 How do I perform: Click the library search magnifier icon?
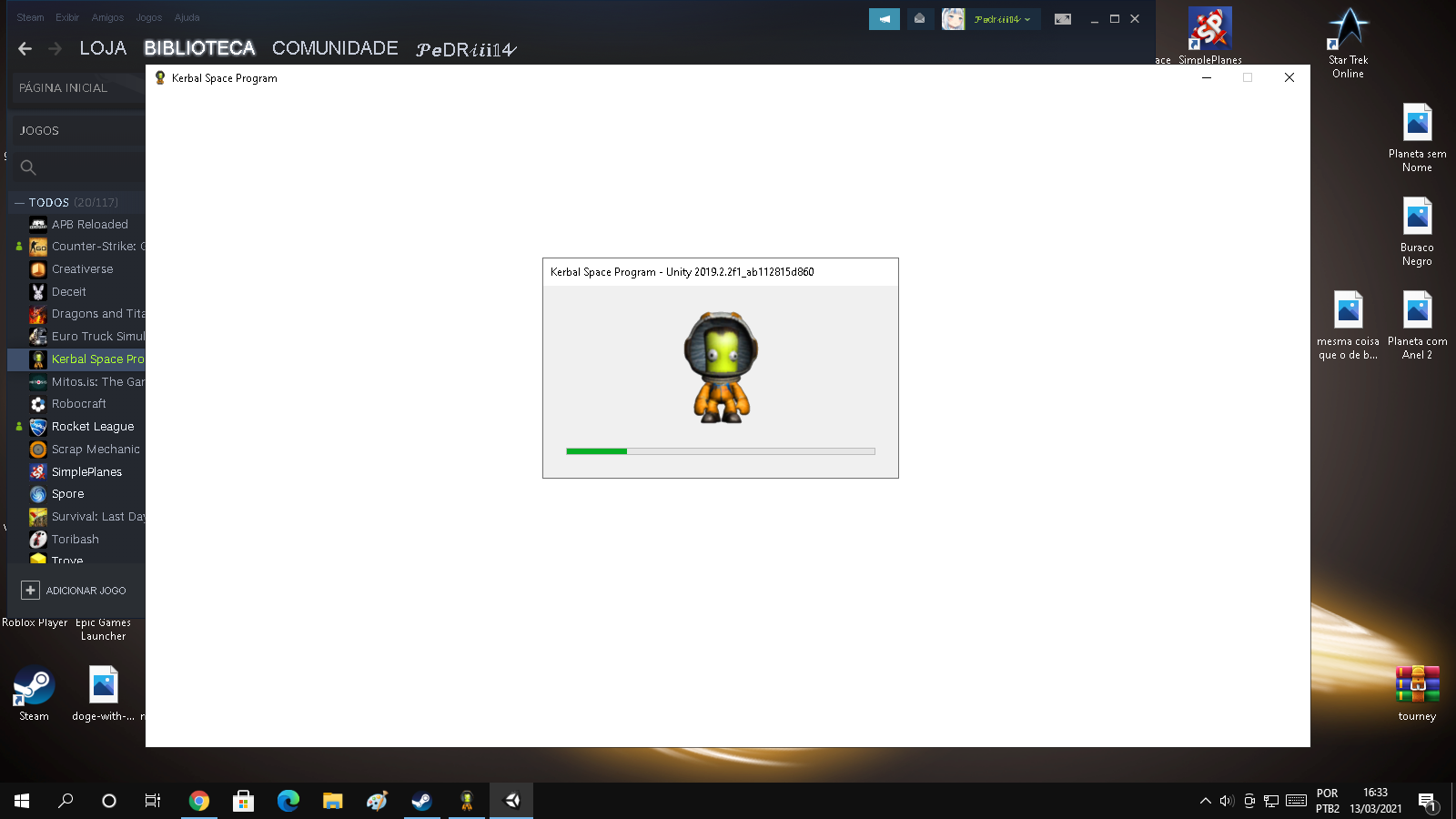(x=28, y=167)
